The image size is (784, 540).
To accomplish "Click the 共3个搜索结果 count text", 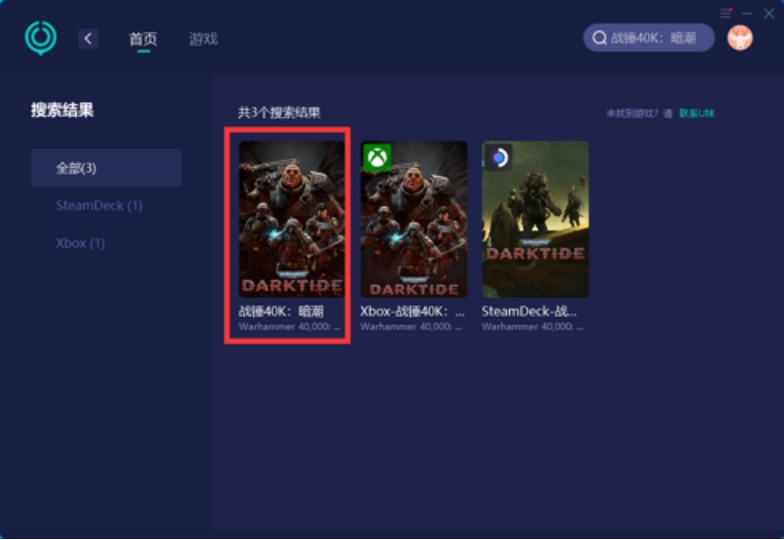I will click(x=279, y=112).
